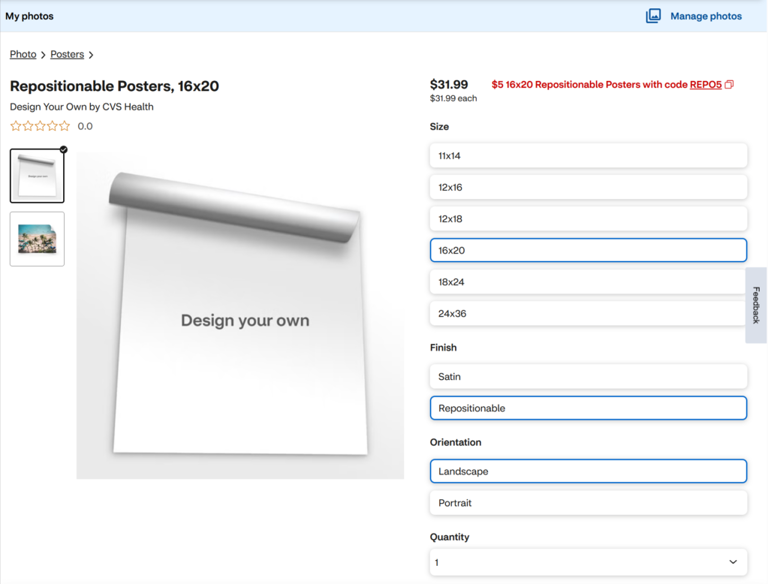This screenshot has width=768, height=584.
Task: Click the chevron after the Photo breadcrumb
Action: [x=43, y=55]
